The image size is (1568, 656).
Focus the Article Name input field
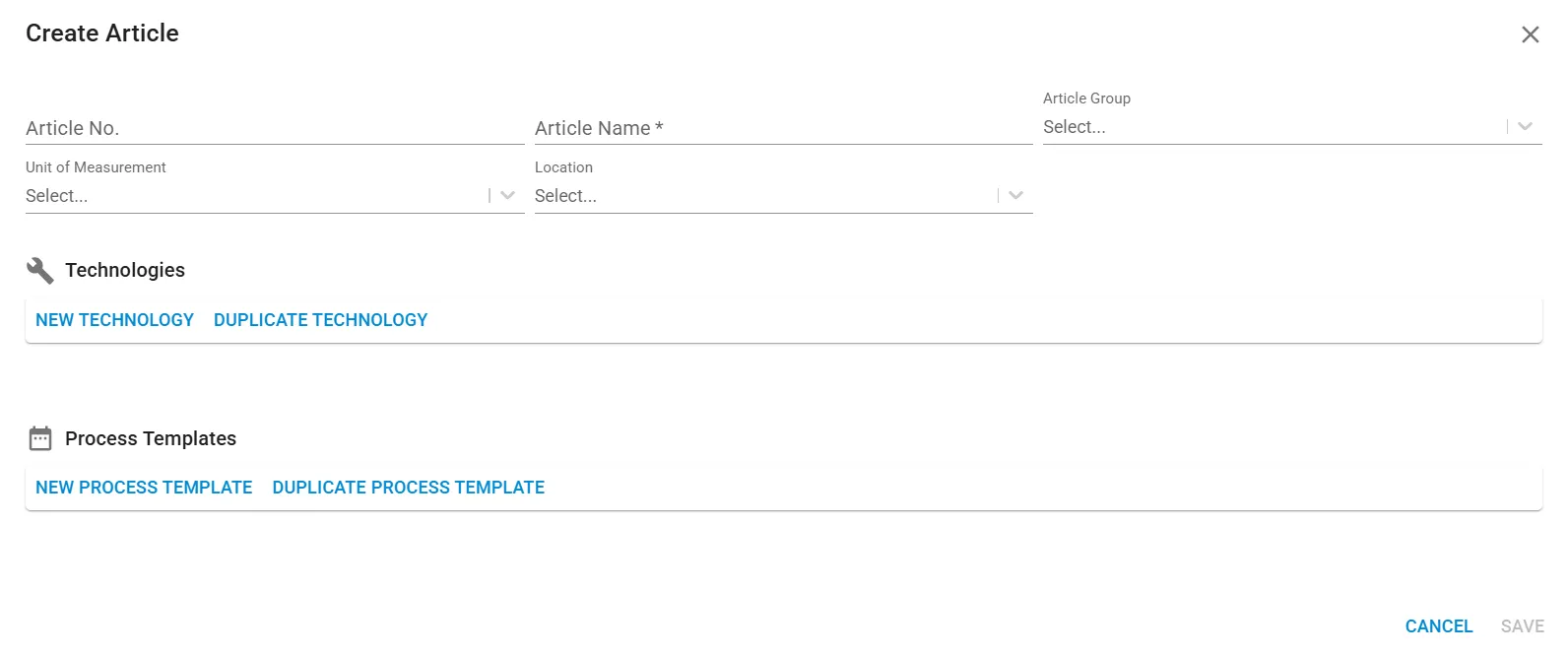783,128
